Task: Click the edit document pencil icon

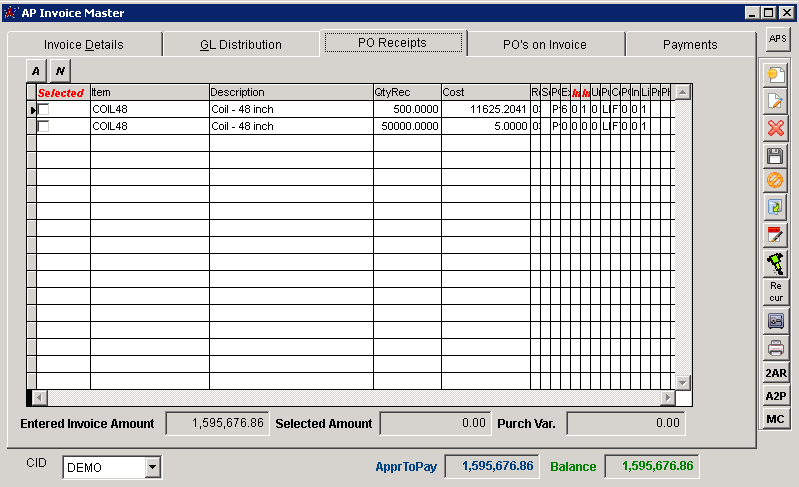Action: point(776,101)
